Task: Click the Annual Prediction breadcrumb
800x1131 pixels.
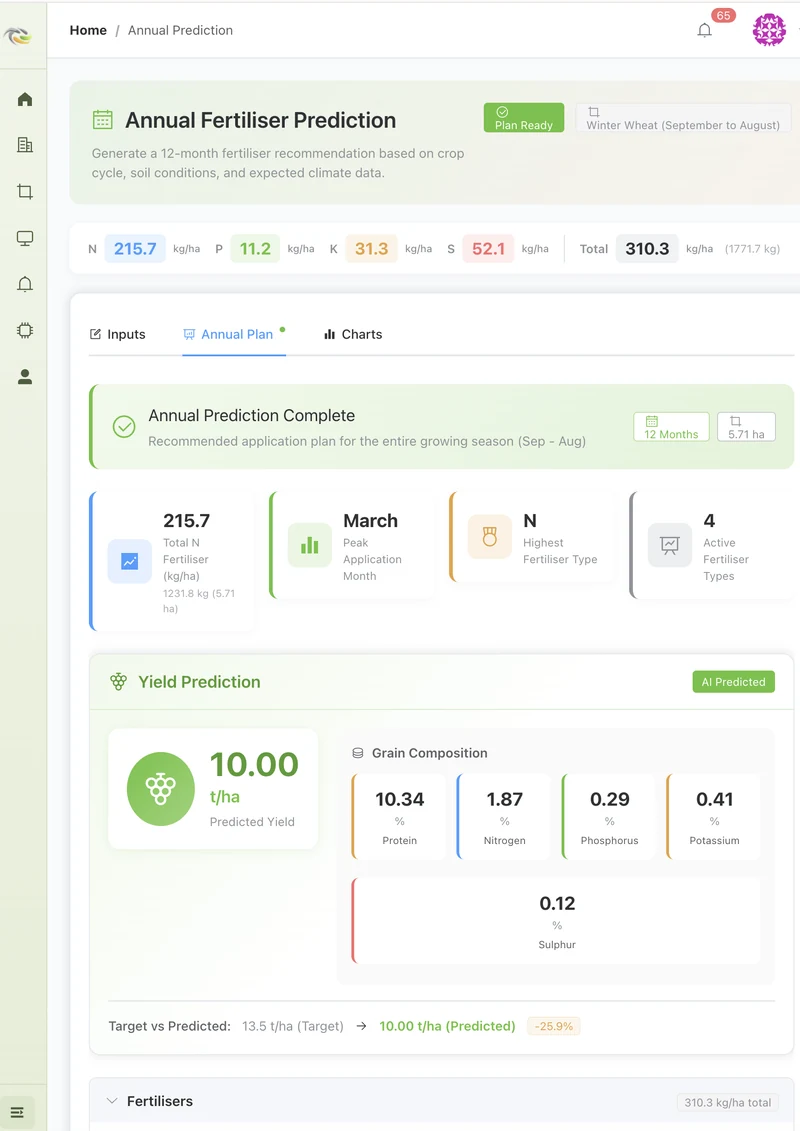Action: coord(180,30)
